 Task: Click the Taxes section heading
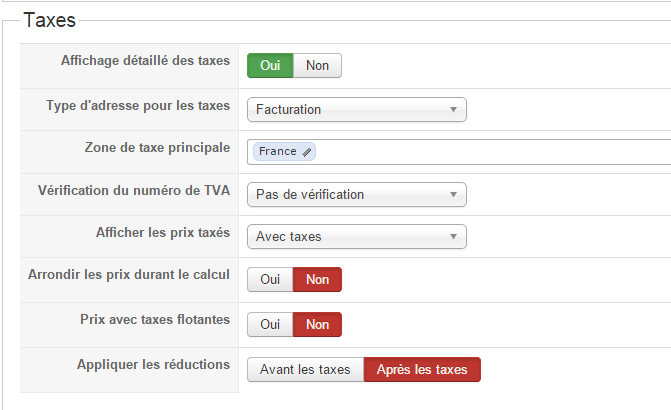(50, 20)
